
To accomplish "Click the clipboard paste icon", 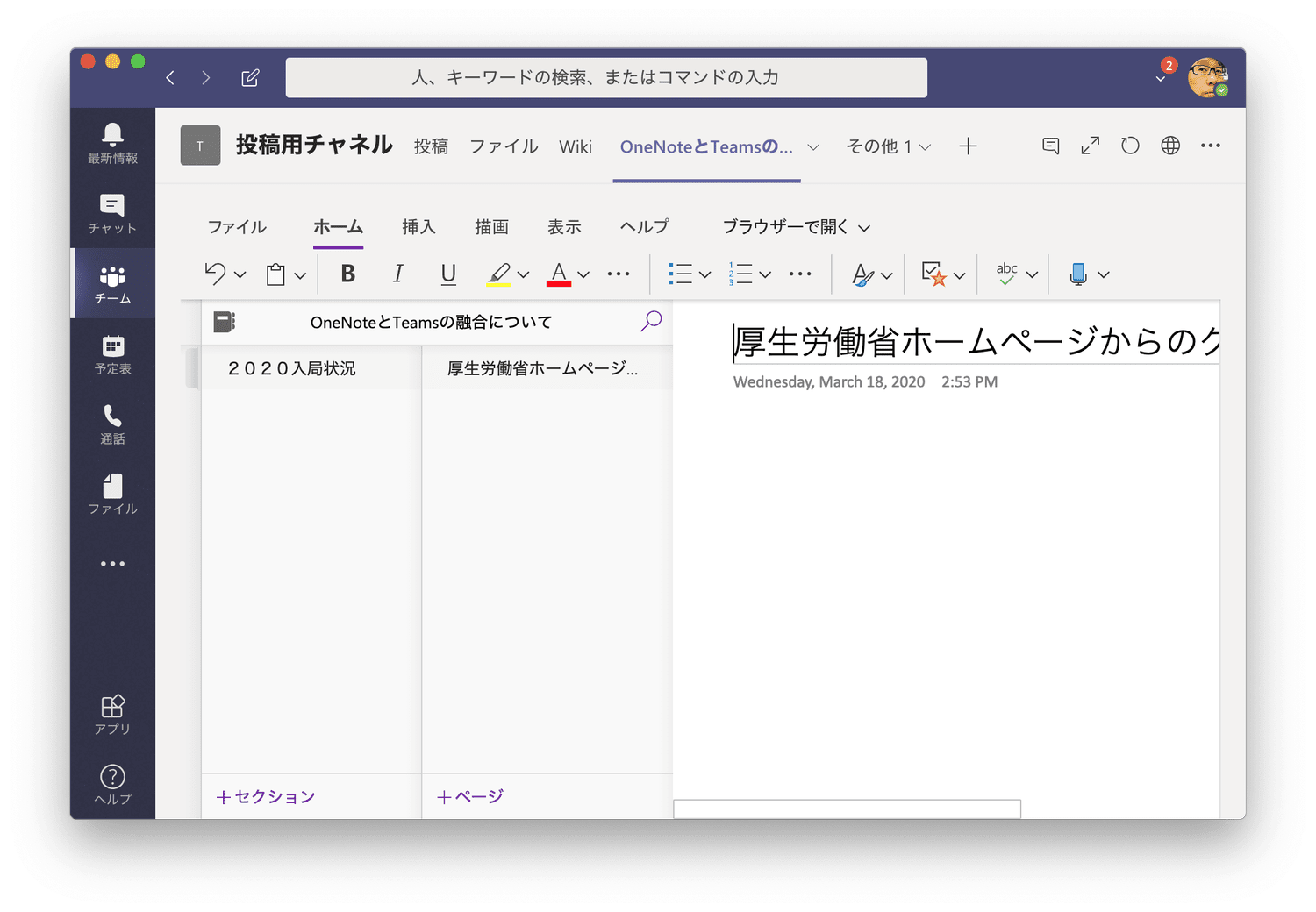I will click(x=276, y=274).
